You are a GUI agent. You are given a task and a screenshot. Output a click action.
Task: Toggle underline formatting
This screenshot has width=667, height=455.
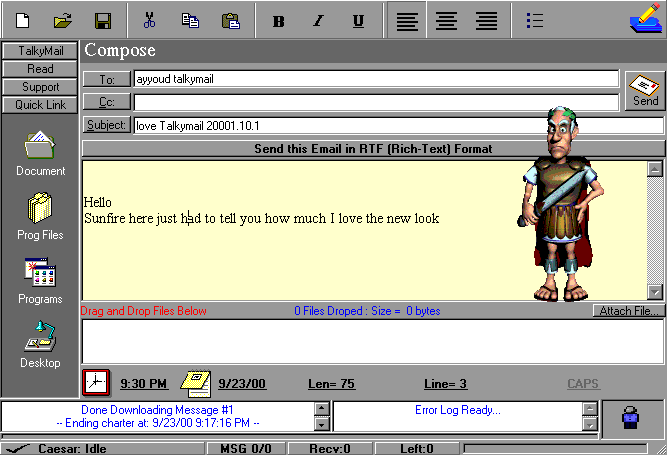[358, 21]
